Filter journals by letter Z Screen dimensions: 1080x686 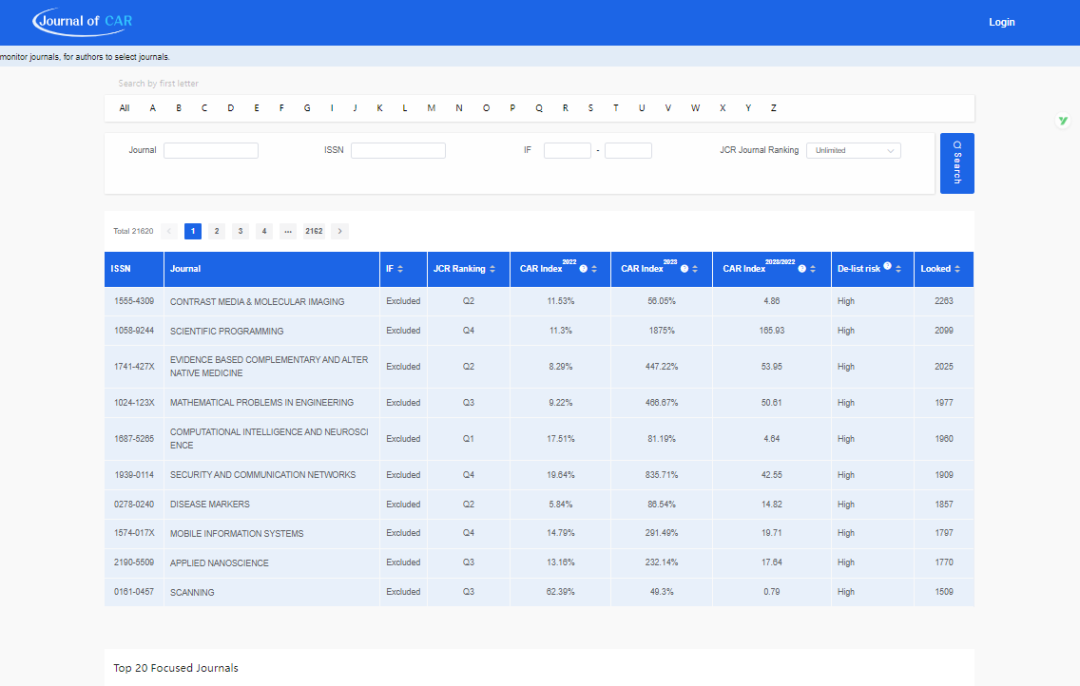click(773, 108)
